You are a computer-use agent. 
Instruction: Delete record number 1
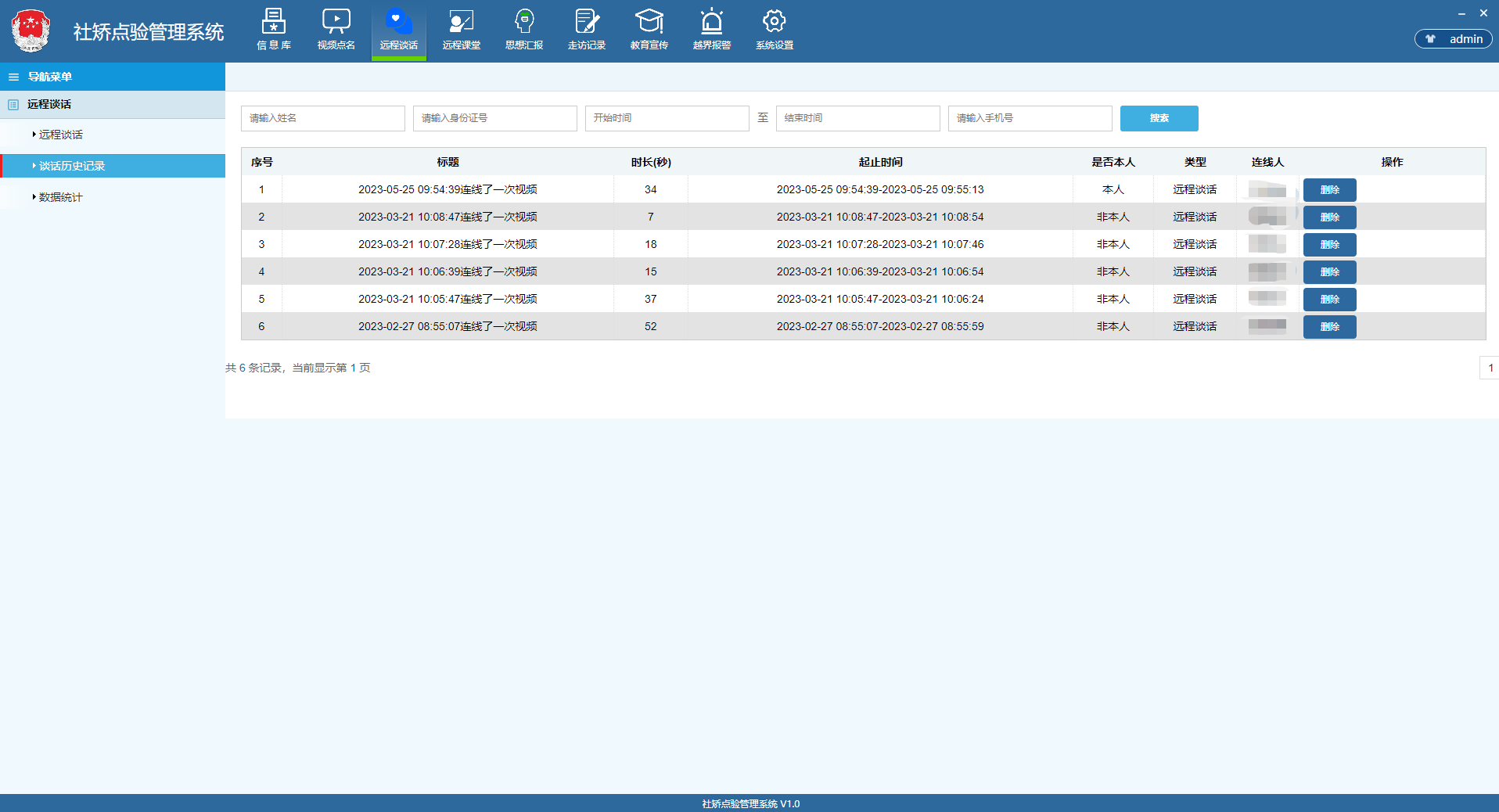[1329, 190]
